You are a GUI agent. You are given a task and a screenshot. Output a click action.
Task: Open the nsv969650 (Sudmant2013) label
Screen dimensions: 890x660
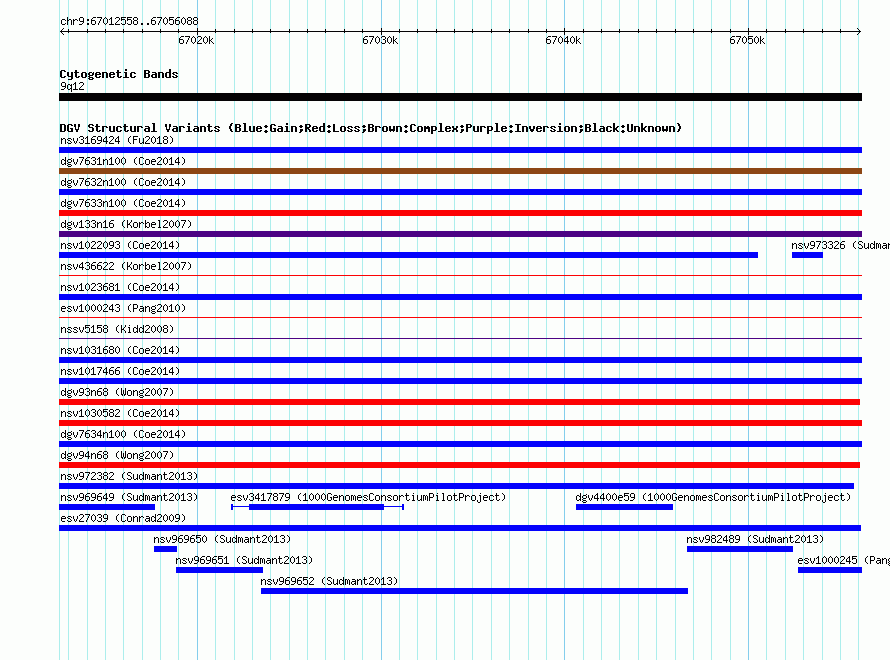tap(222, 539)
